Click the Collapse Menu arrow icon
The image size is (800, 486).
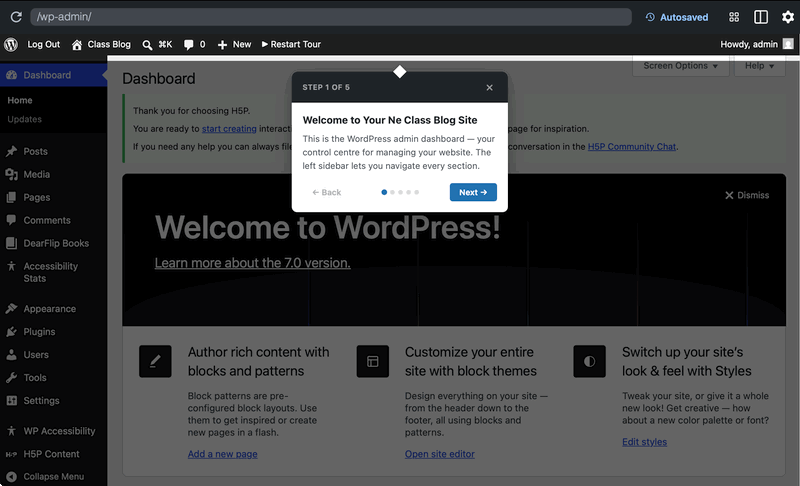coord(11,476)
